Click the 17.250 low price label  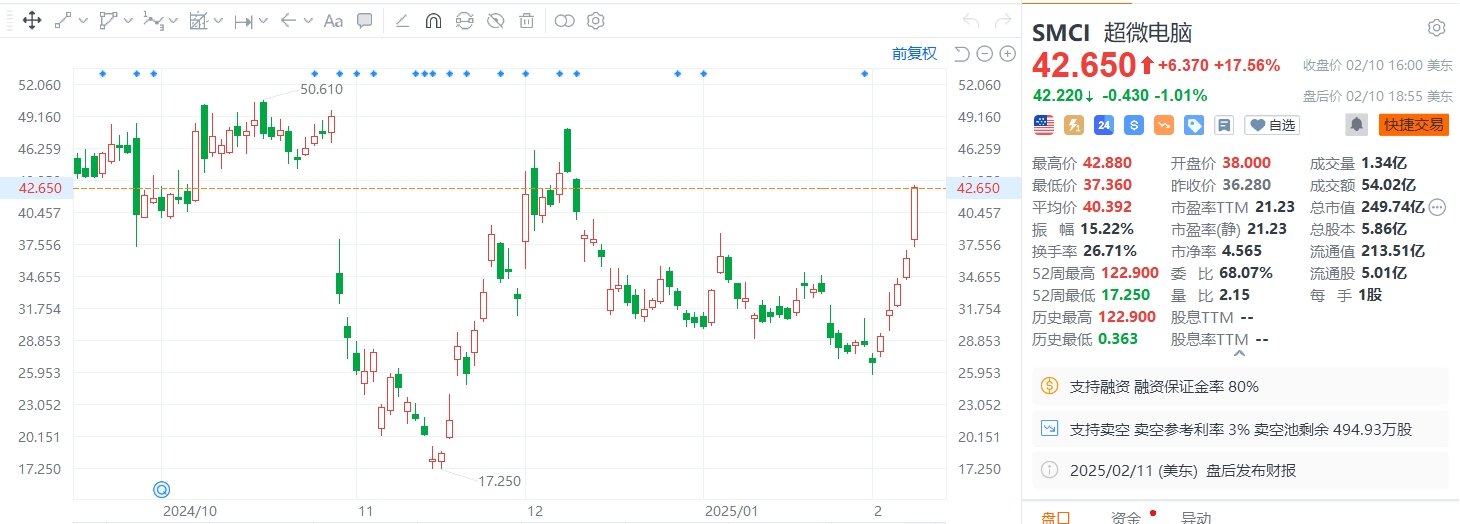pyautogui.click(x=499, y=481)
